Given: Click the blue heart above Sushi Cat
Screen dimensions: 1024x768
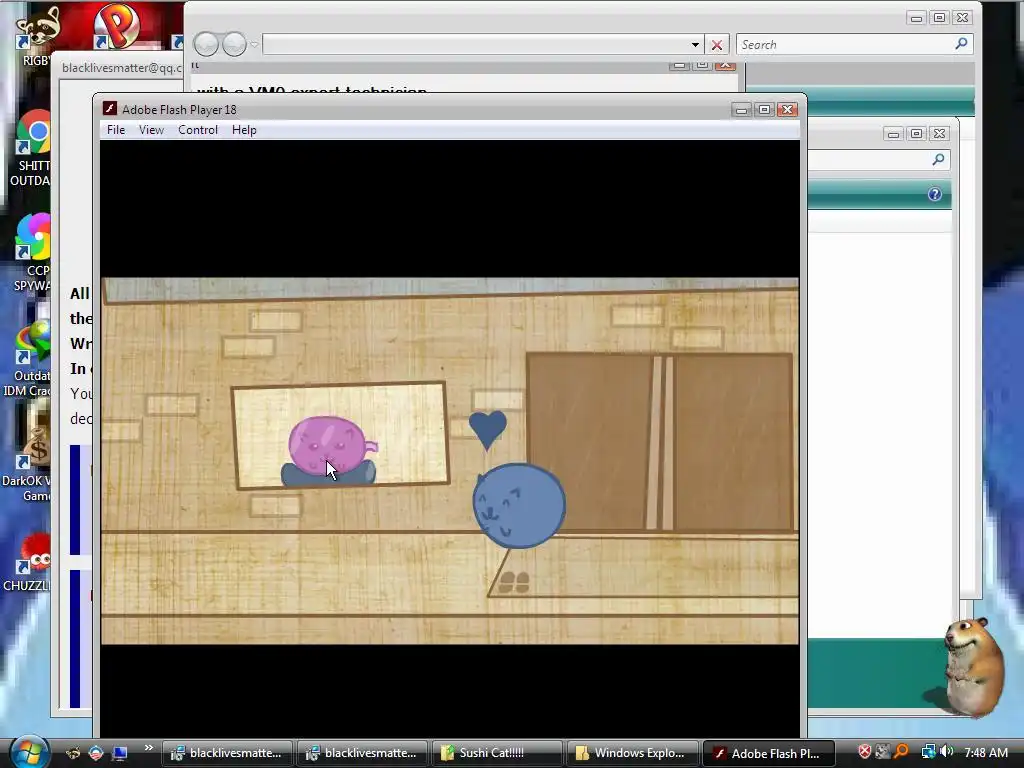Looking at the screenshot, I should point(487,430).
